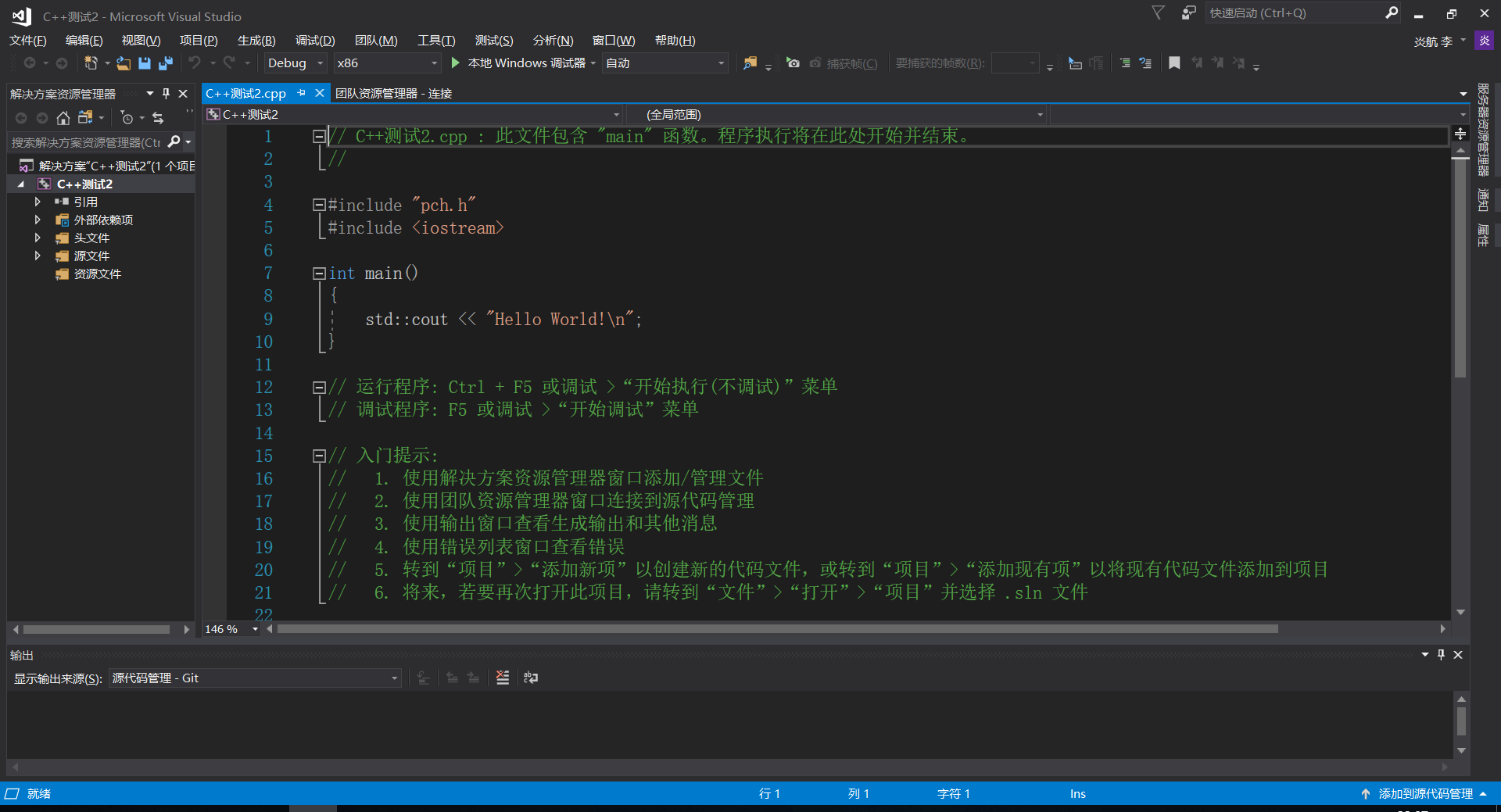1501x812 pixels.
Task: Toggle word wrap in the Output panel
Action: (x=531, y=678)
